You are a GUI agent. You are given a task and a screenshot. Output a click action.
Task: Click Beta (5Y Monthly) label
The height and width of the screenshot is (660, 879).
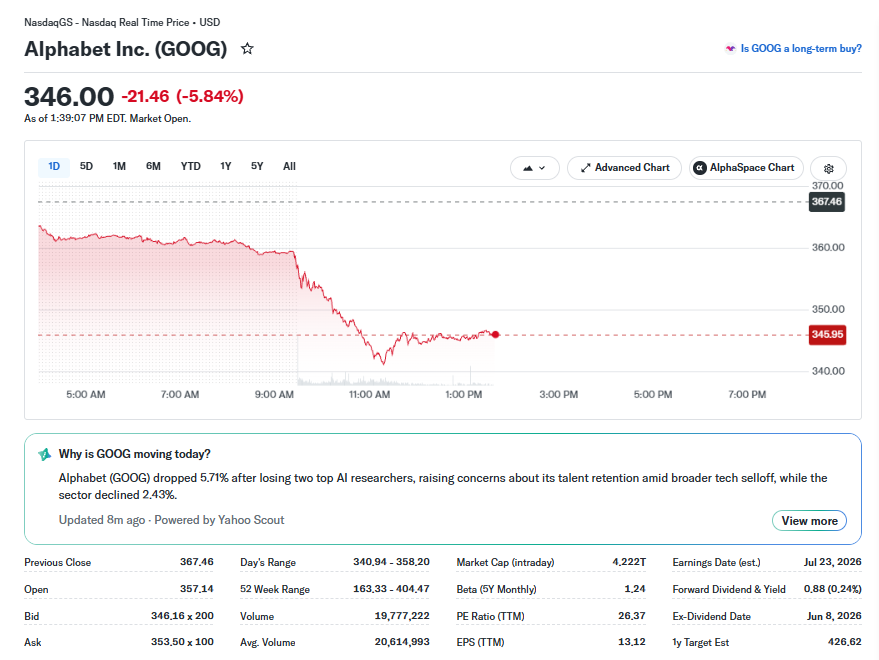point(496,589)
